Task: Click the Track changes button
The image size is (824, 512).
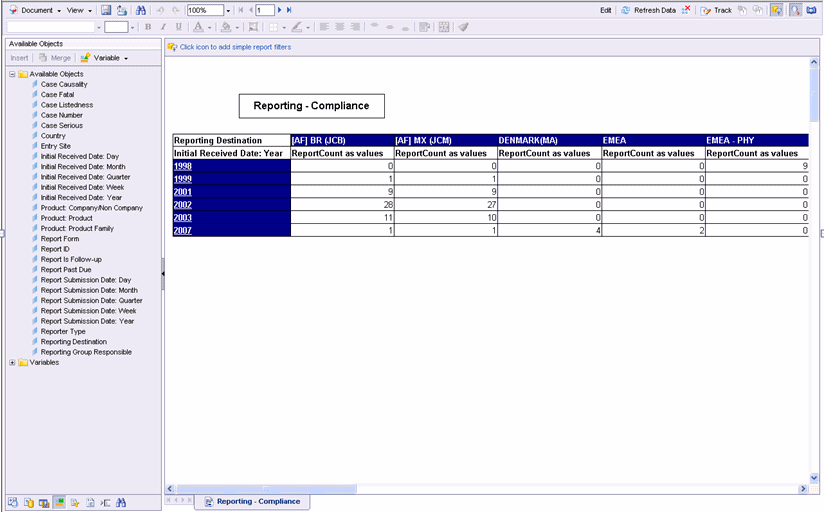Action: point(716,10)
